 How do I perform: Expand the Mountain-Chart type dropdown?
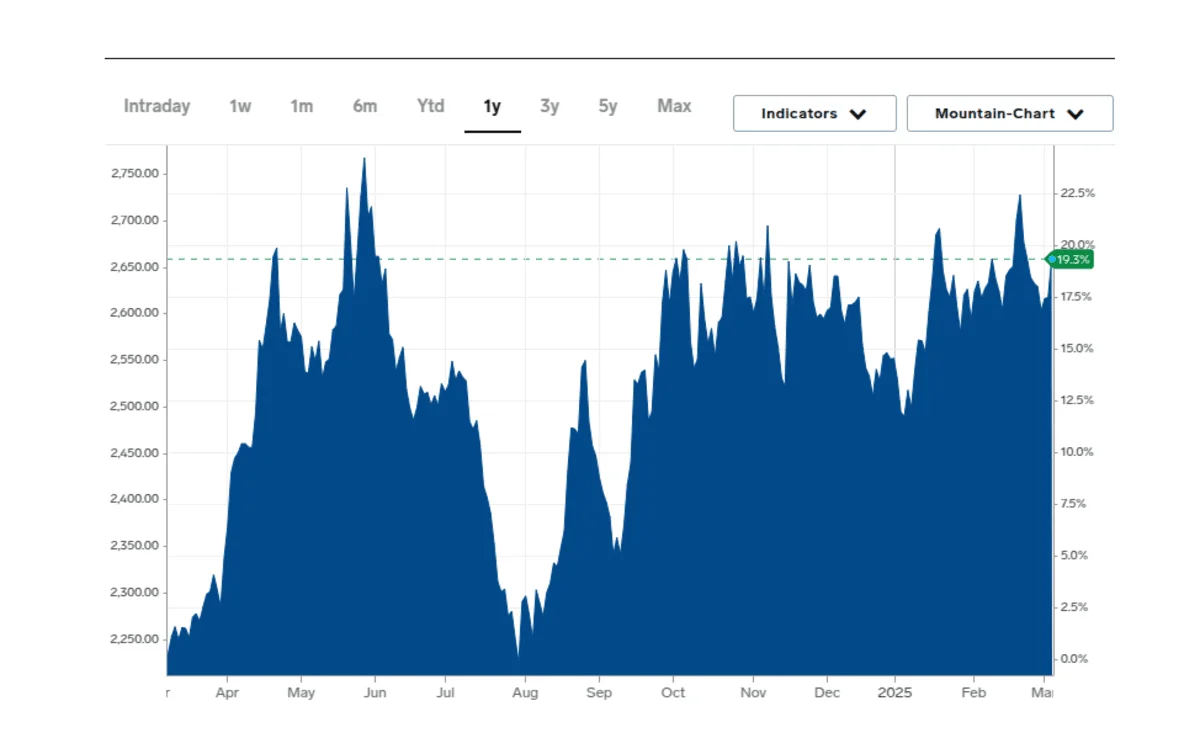1009,114
